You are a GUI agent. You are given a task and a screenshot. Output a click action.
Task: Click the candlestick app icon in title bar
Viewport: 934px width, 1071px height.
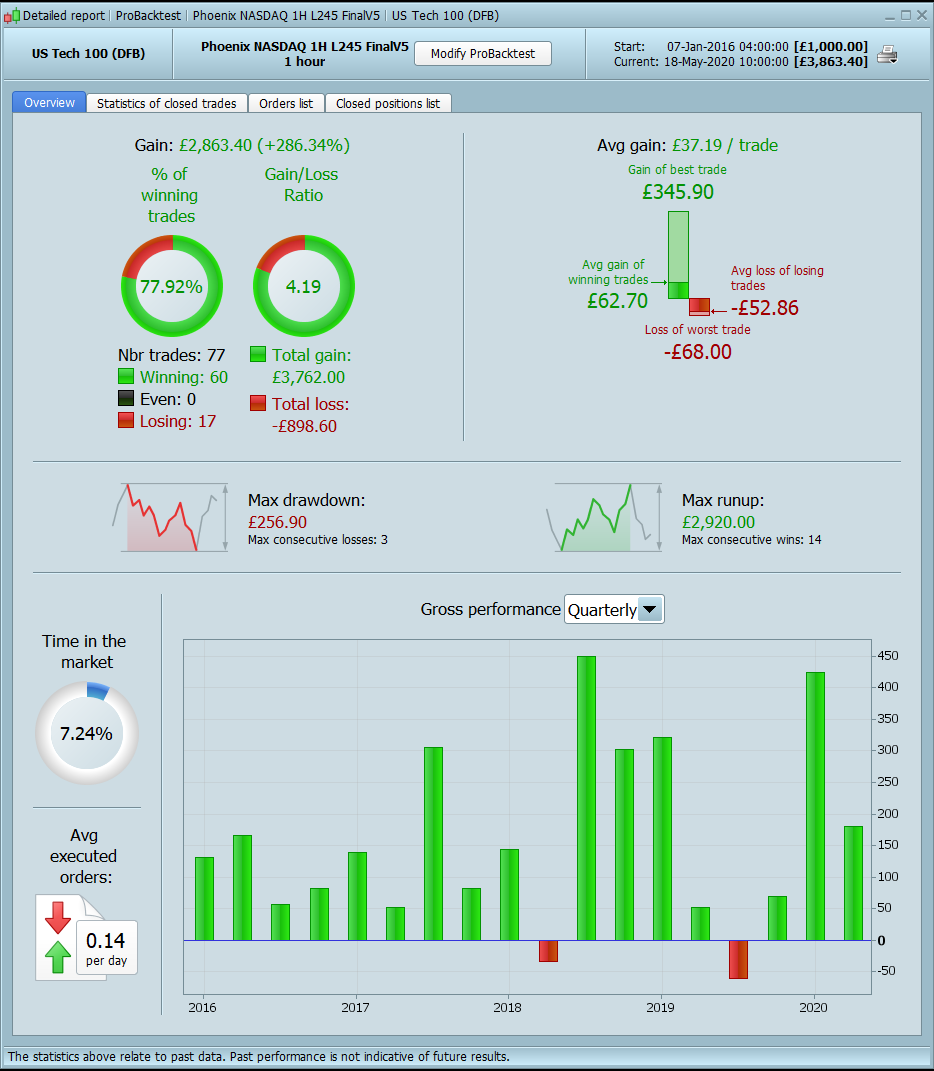12,15
